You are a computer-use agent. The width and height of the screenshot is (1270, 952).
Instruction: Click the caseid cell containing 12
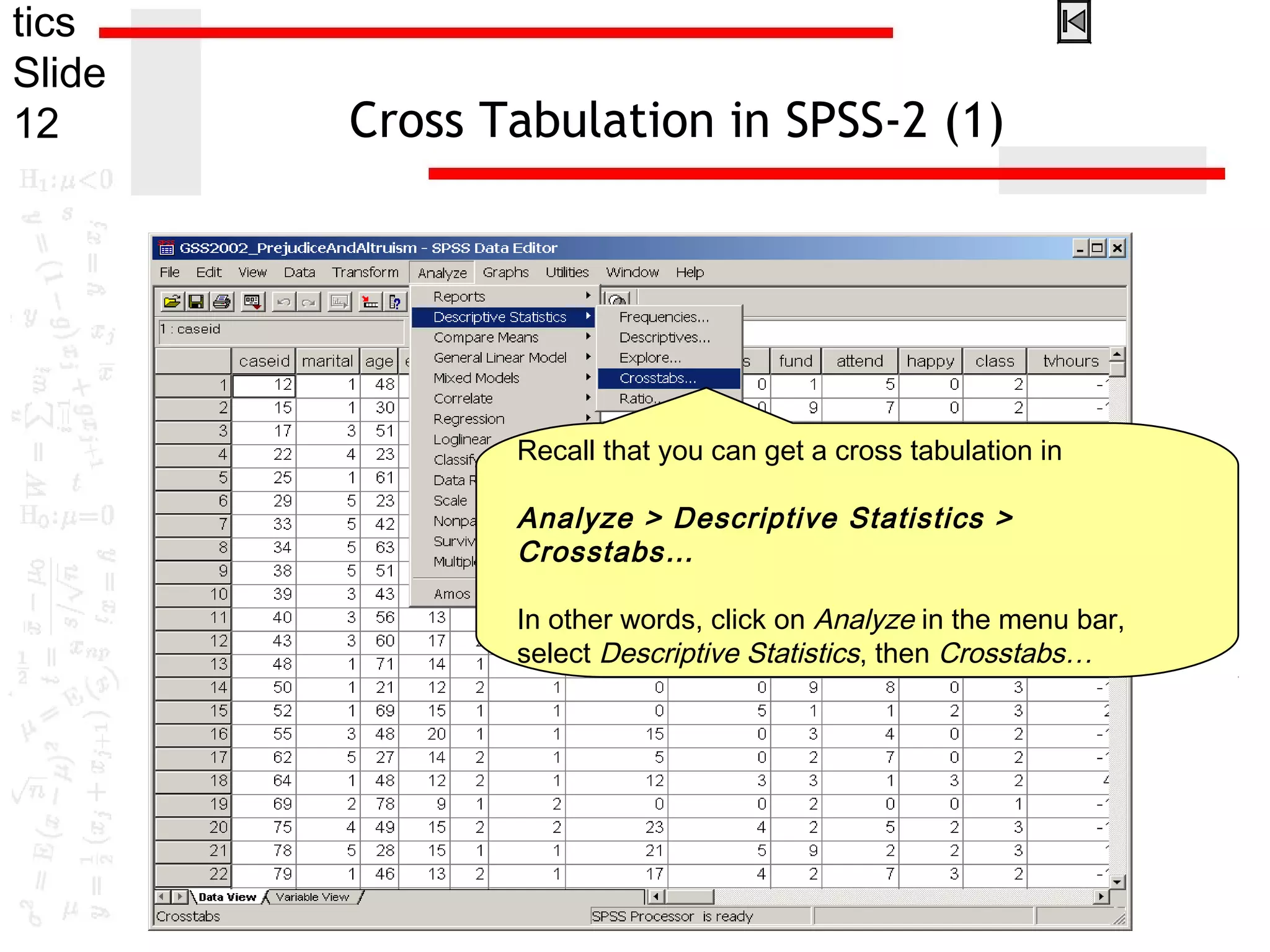264,385
